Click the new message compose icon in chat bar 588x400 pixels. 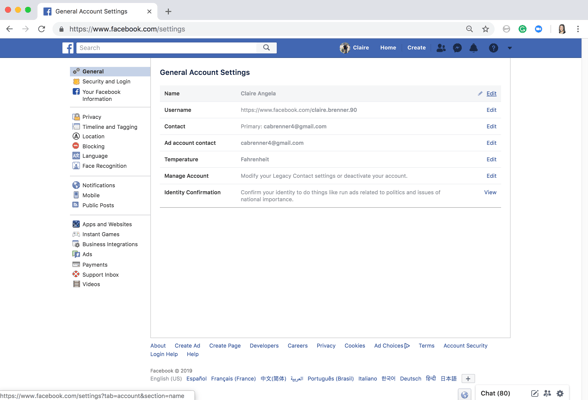click(x=535, y=393)
